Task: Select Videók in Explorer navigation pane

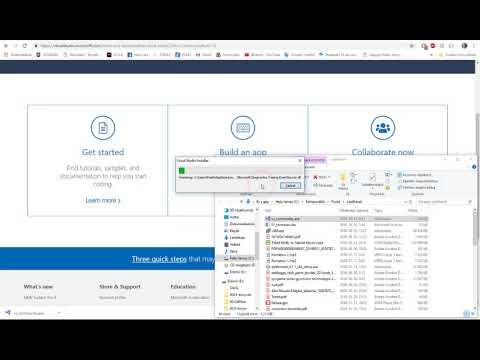Action: pos(232,244)
